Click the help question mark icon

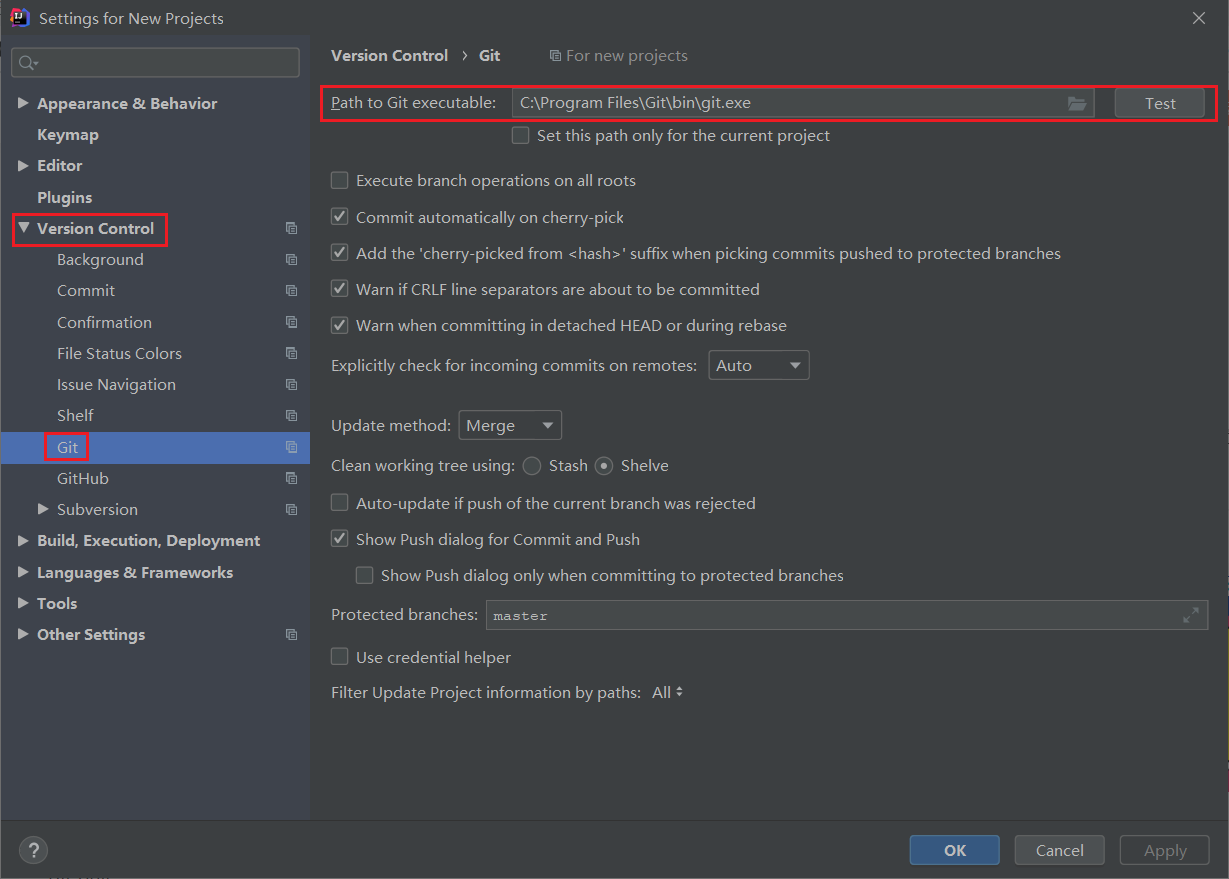33,851
